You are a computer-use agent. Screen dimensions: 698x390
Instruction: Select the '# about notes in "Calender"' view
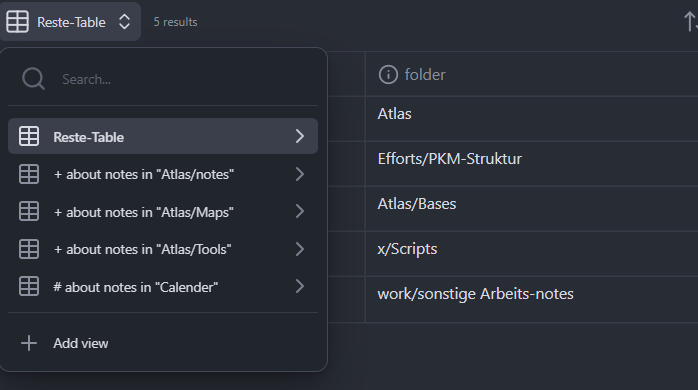pos(163,286)
